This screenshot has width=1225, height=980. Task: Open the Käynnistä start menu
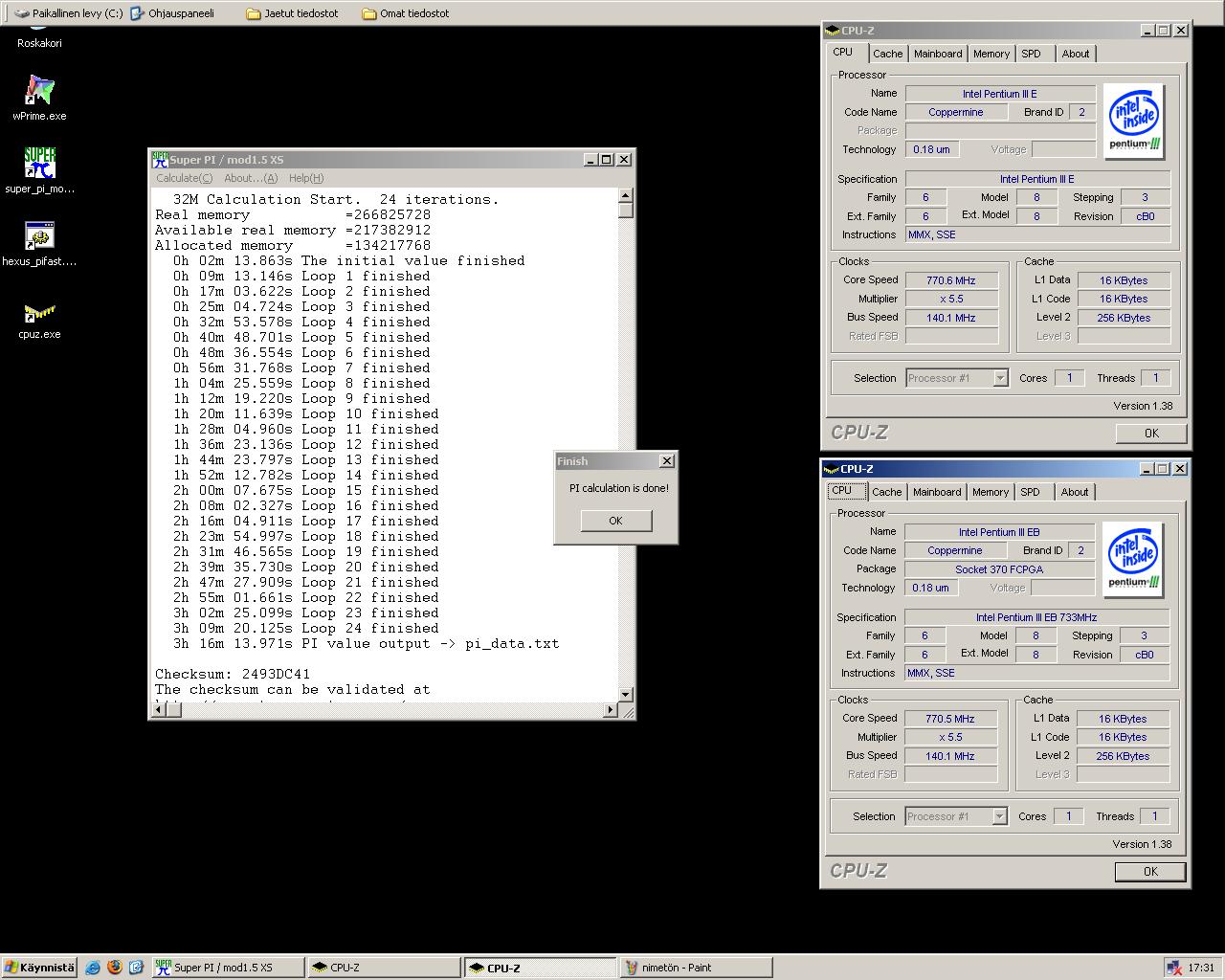pos(39,968)
